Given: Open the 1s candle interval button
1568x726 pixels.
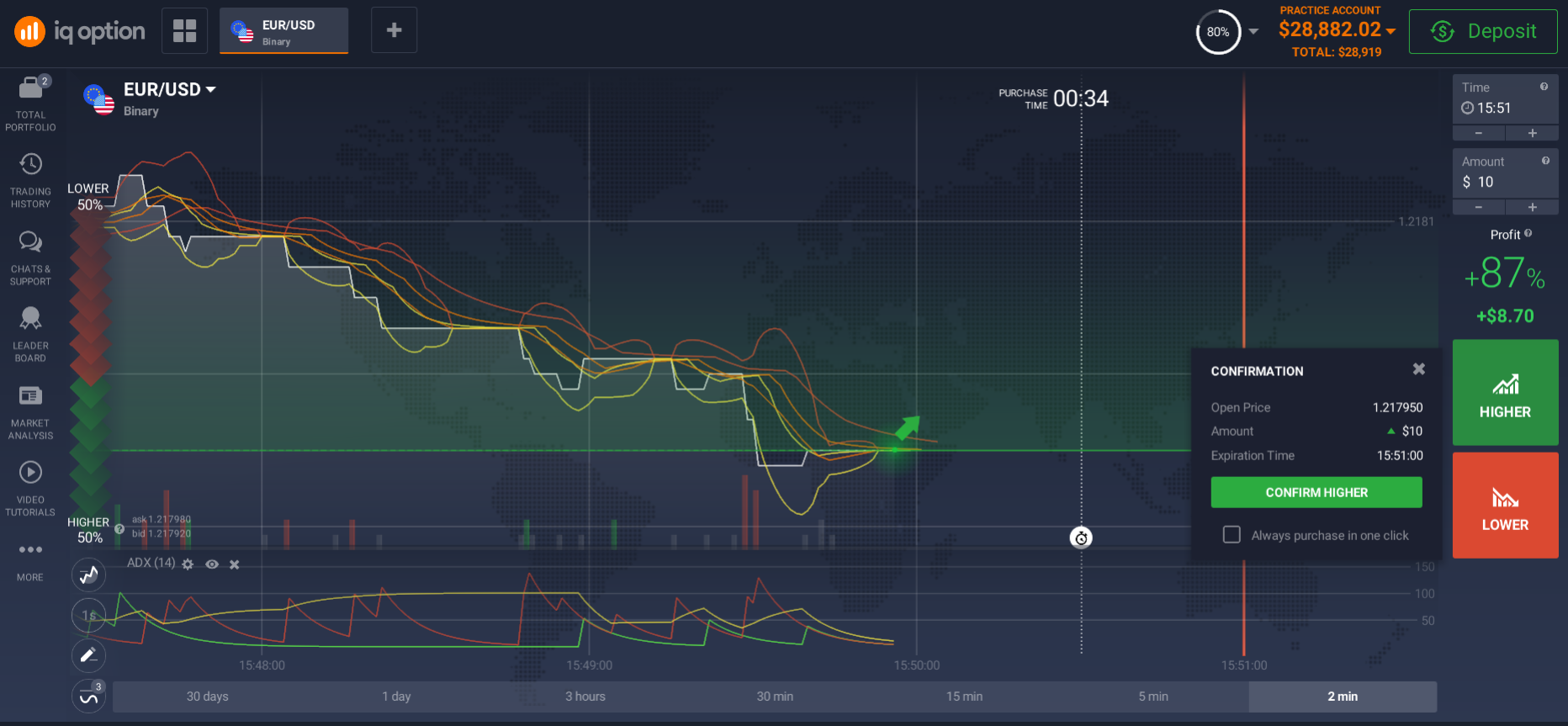Looking at the screenshot, I should tap(88, 615).
